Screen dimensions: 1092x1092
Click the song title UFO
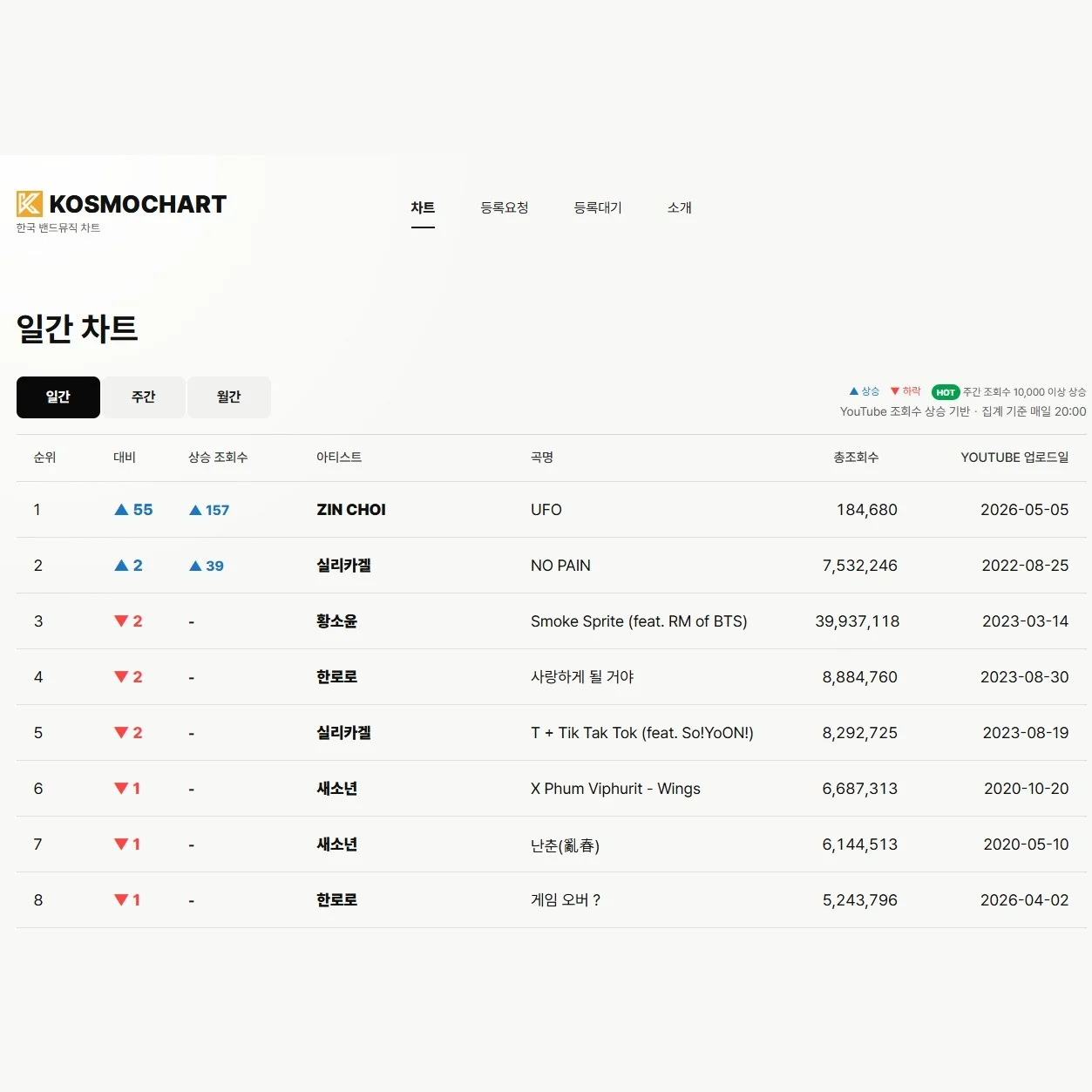[546, 510]
